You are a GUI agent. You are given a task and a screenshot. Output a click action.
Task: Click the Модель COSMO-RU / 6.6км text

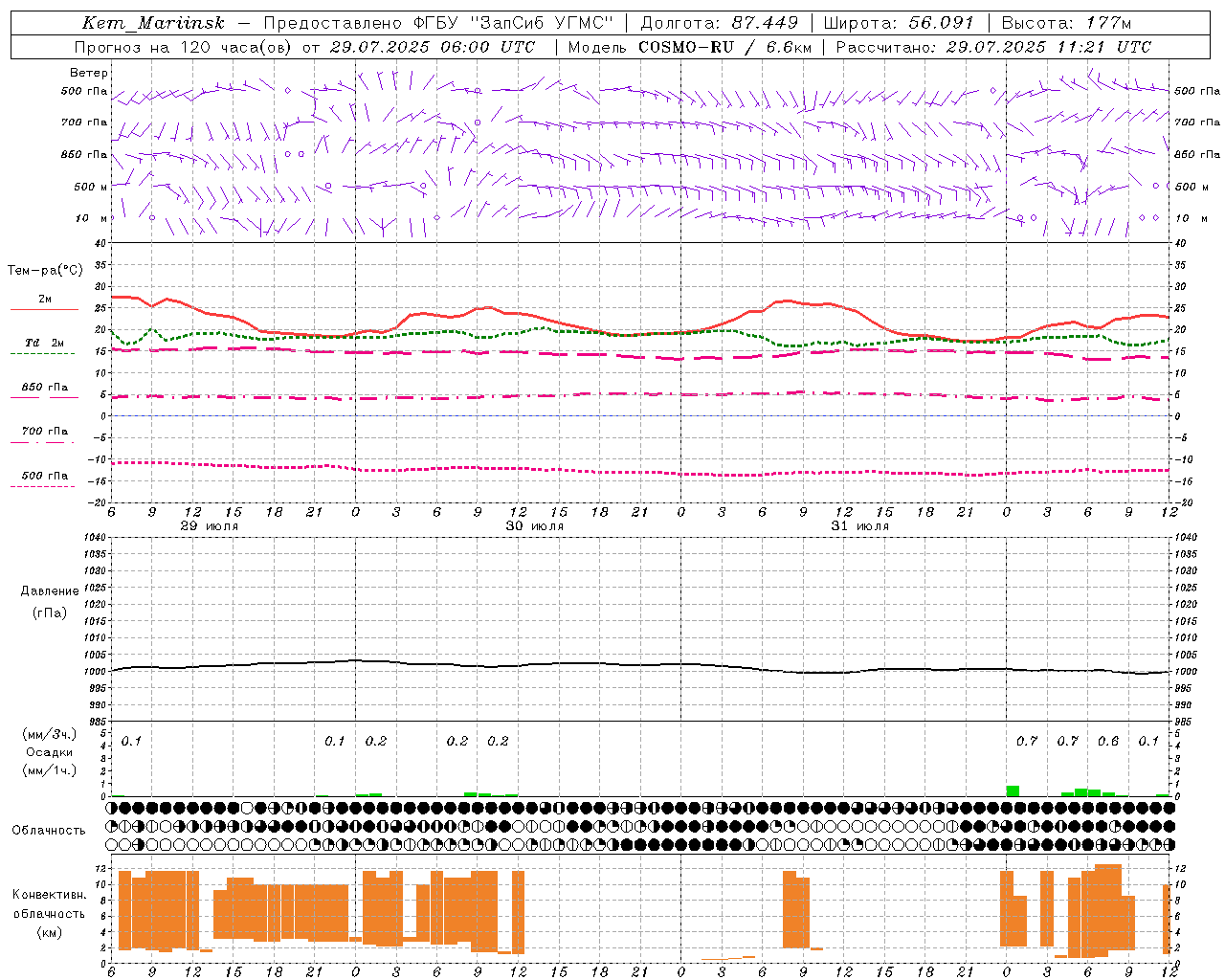(689, 47)
